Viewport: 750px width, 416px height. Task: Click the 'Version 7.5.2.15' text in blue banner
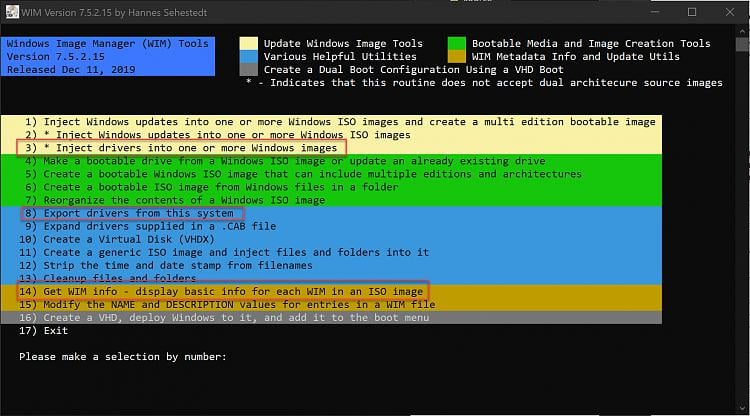(x=55, y=56)
